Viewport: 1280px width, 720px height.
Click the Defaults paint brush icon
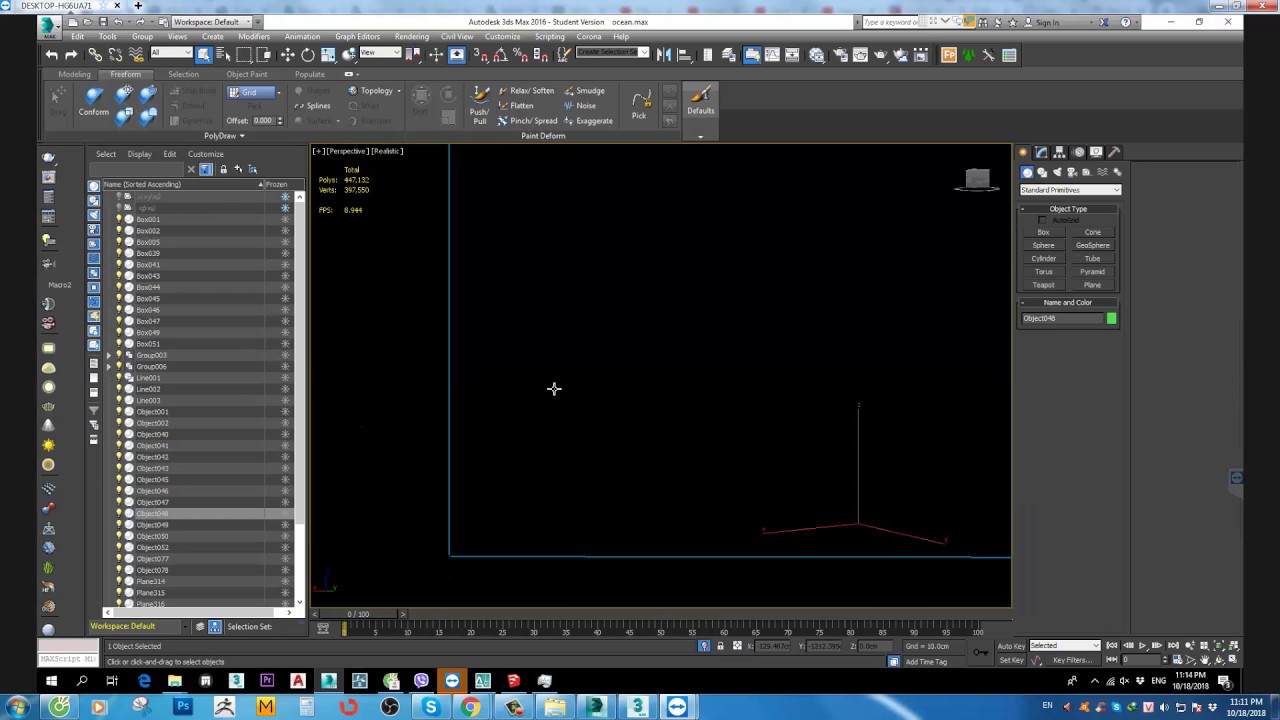(700, 100)
